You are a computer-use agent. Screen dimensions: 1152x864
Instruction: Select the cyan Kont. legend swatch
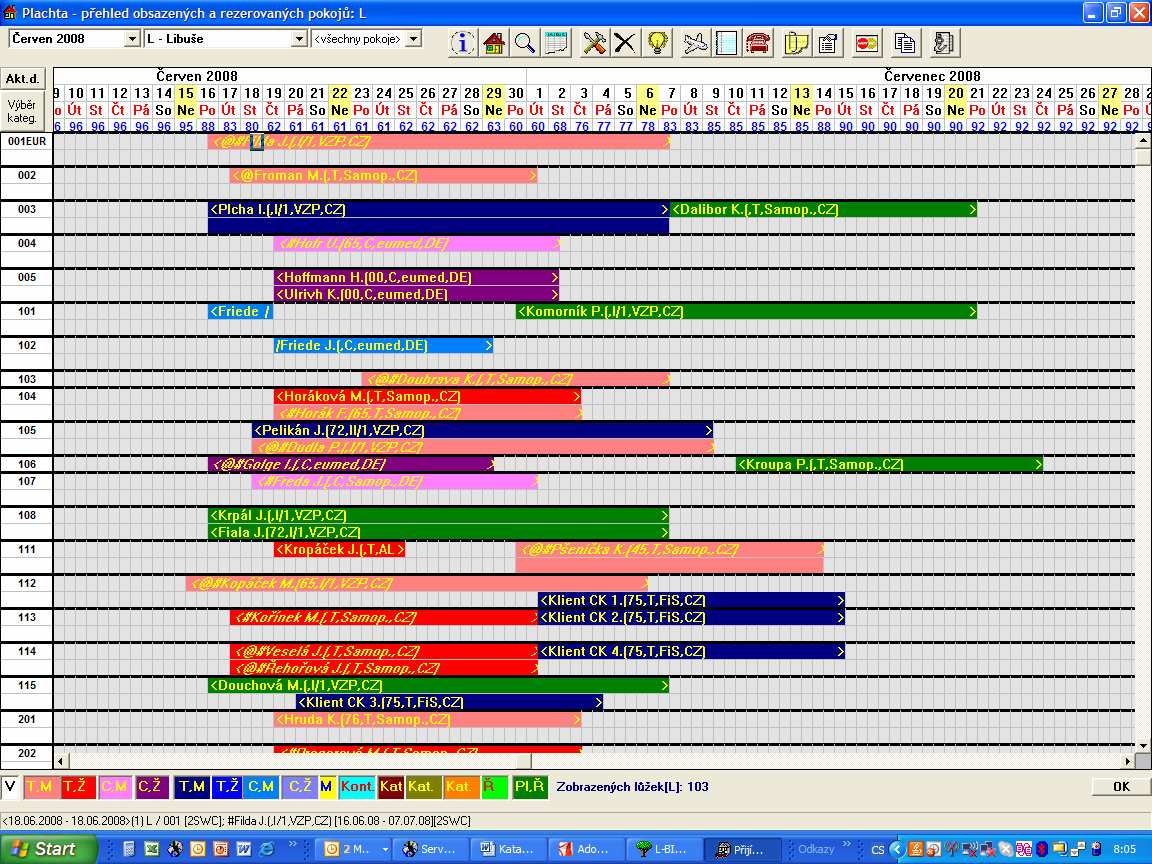pos(357,787)
